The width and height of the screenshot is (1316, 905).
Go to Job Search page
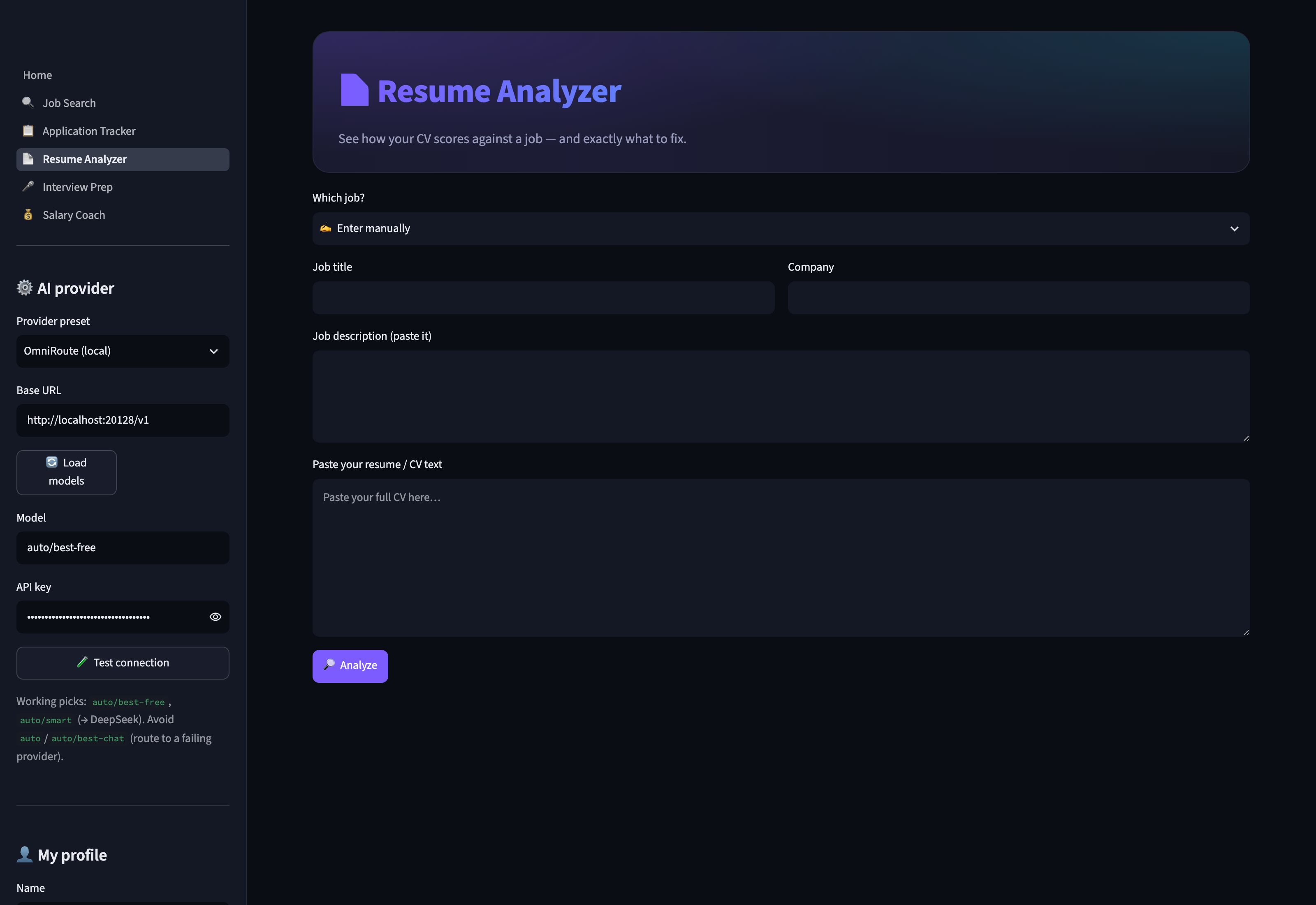pyautogui.click(x=123, y=102)
